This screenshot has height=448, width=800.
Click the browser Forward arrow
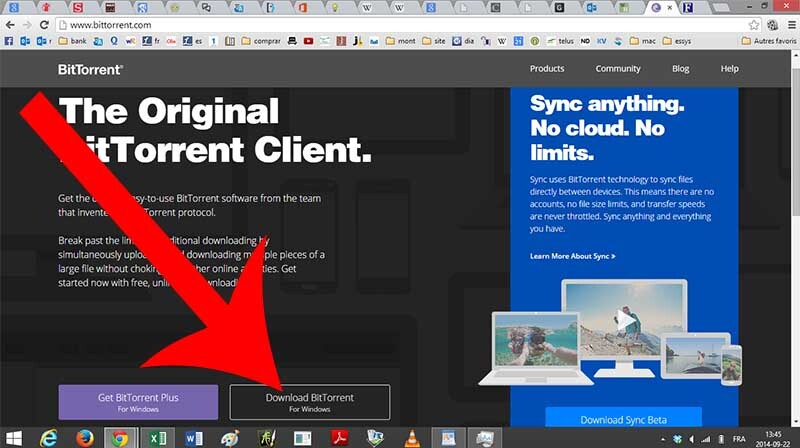27,25
